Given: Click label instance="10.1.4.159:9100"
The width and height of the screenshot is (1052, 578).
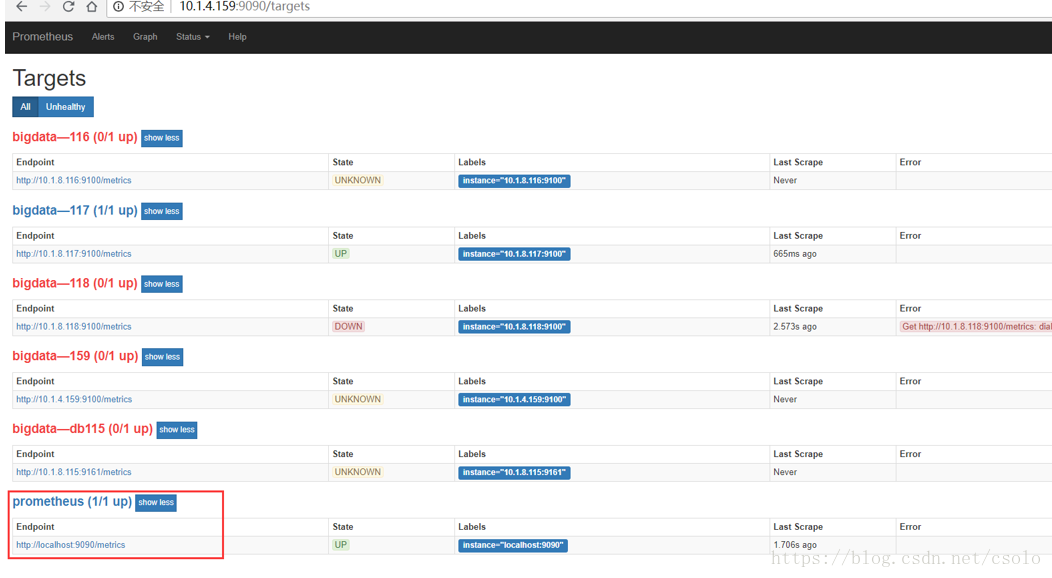Looking at the screenshot, I should (x=514, y=399).
